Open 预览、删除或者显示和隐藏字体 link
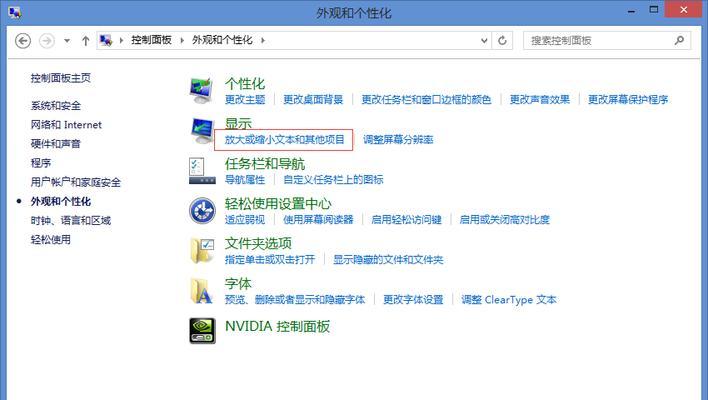 295,299
